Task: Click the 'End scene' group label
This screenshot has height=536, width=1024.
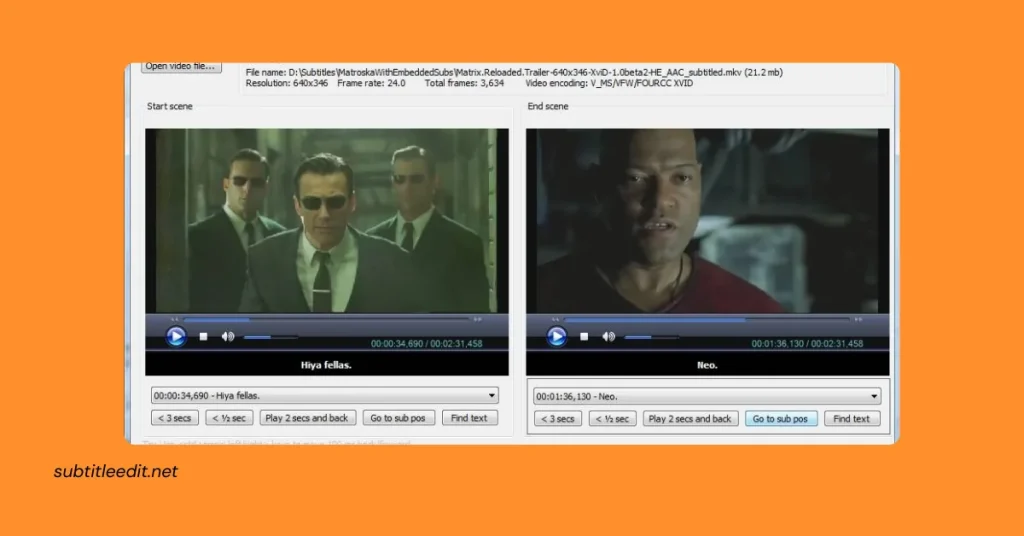Action: tap(548, 106)
